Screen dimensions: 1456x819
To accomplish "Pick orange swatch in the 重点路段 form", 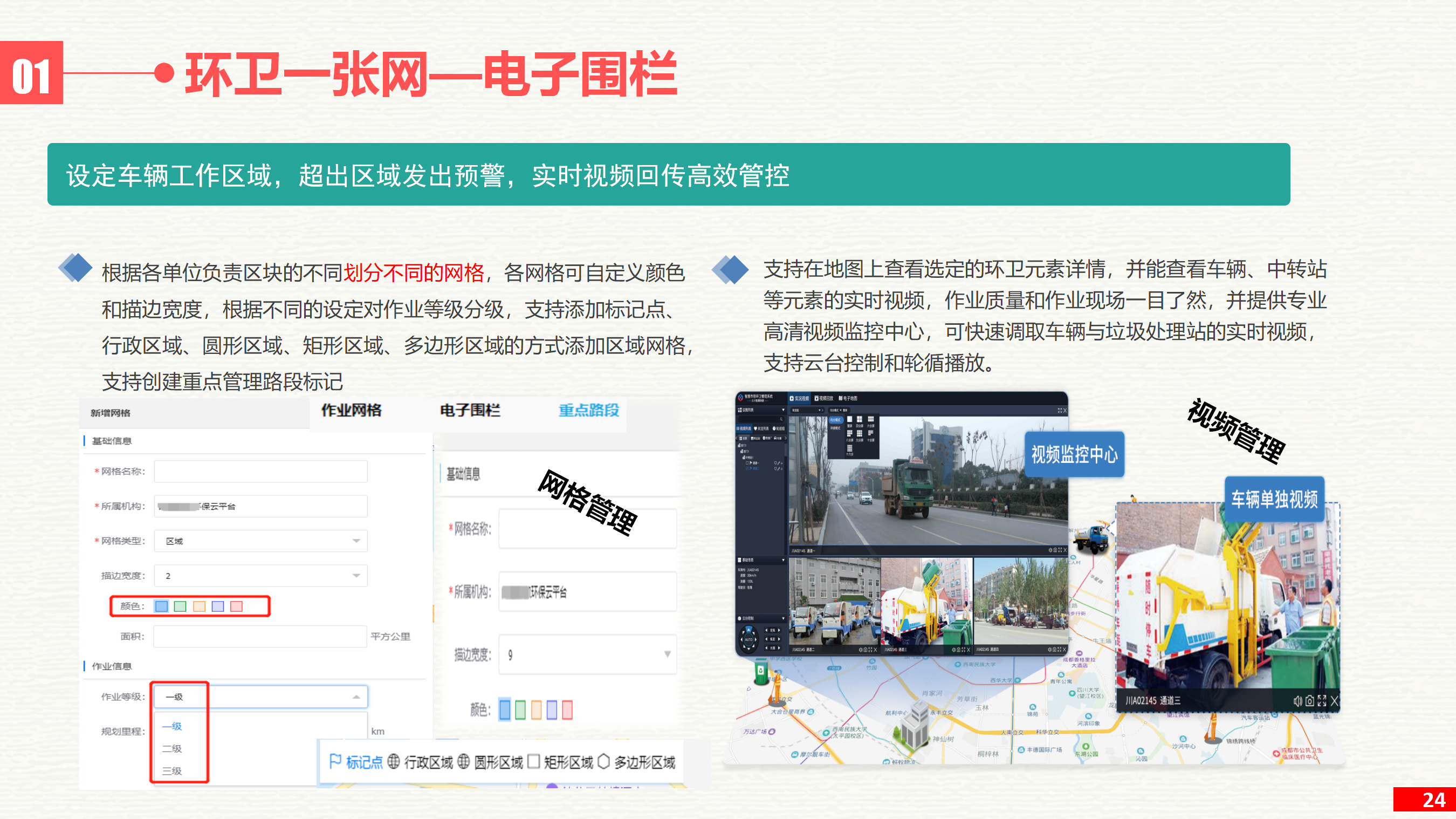I will click(x=536, y=710).
